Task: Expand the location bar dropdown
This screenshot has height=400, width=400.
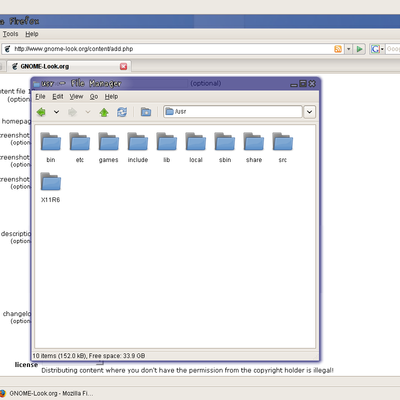Action: (309, 112)
